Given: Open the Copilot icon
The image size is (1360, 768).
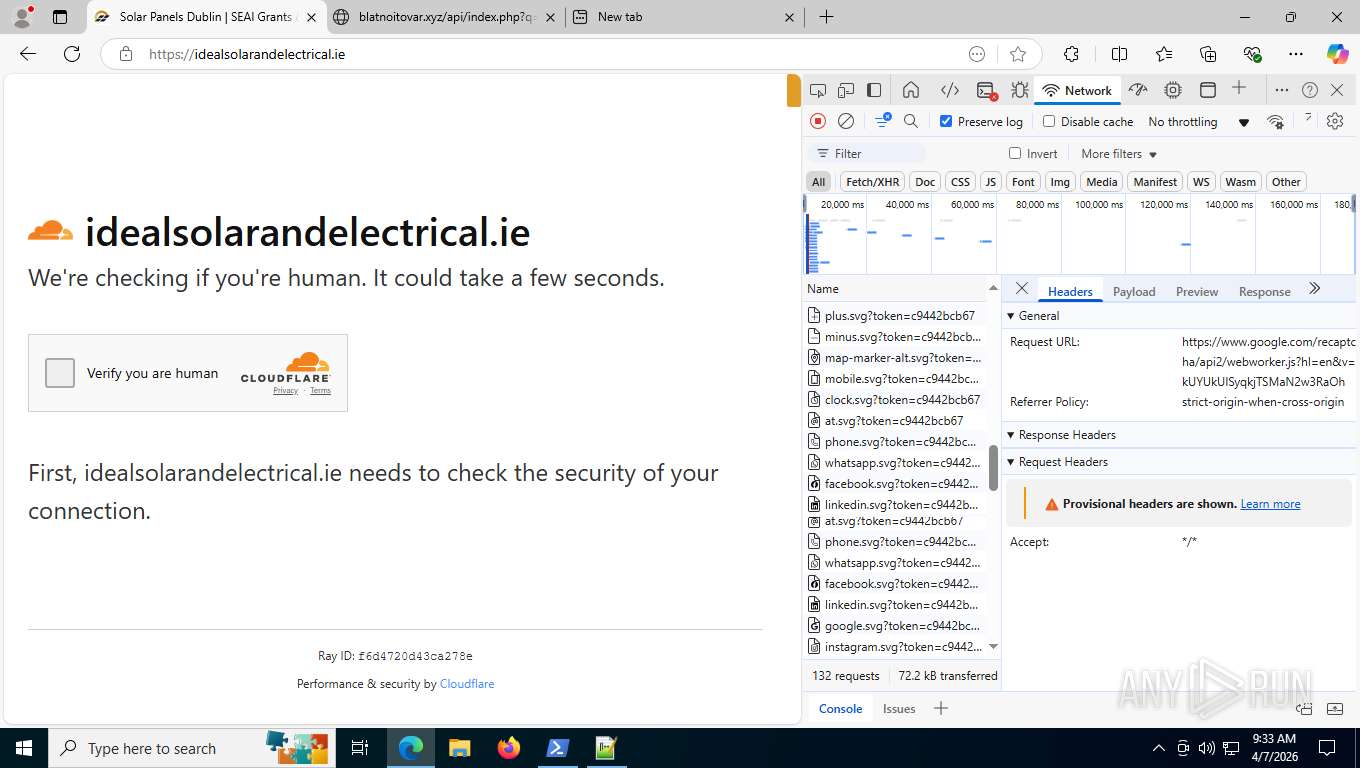Looking at the screenshot, I should tap(1337, 54).
